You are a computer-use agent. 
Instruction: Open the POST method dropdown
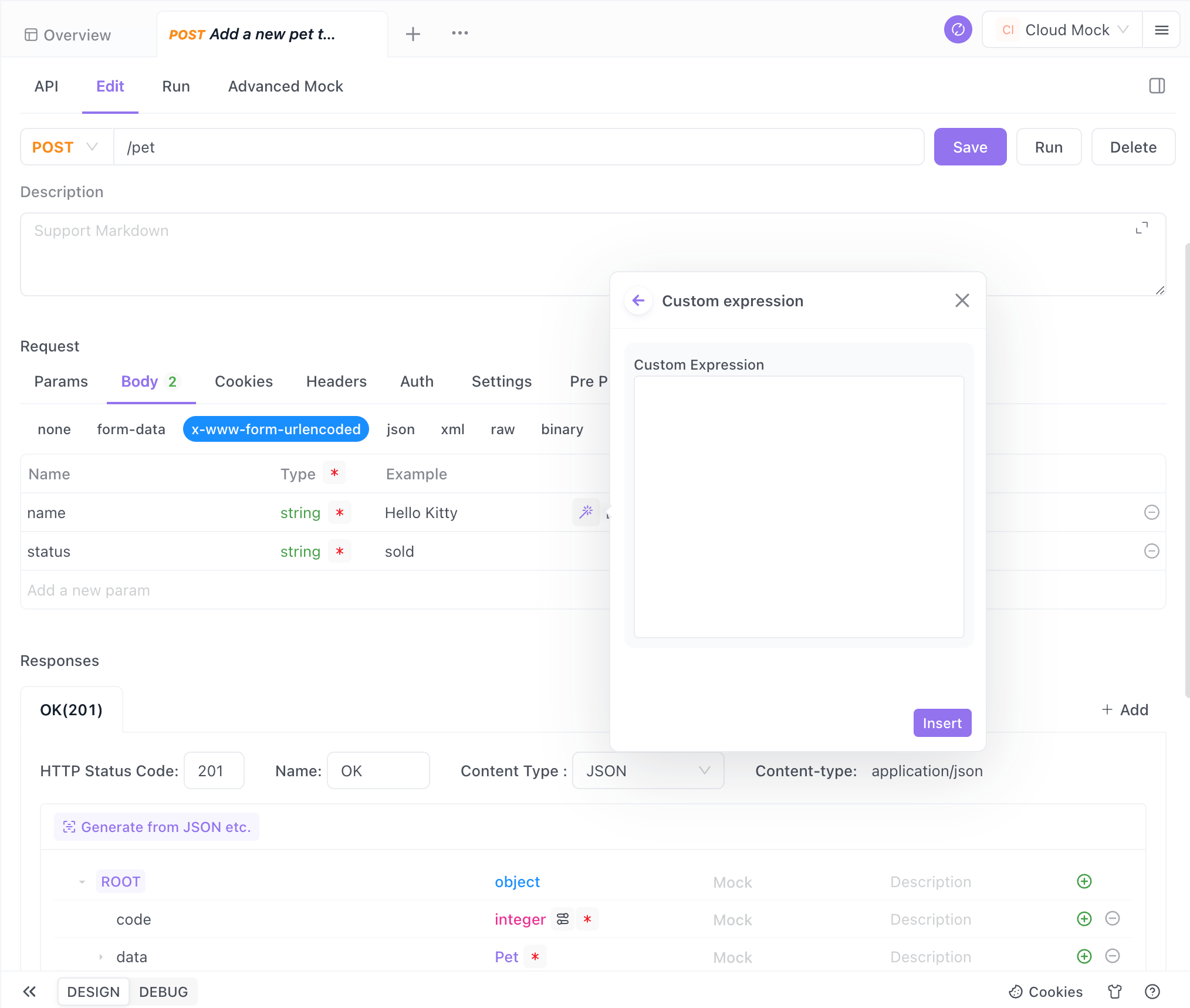pyautogui.click(x=66, y=147)
